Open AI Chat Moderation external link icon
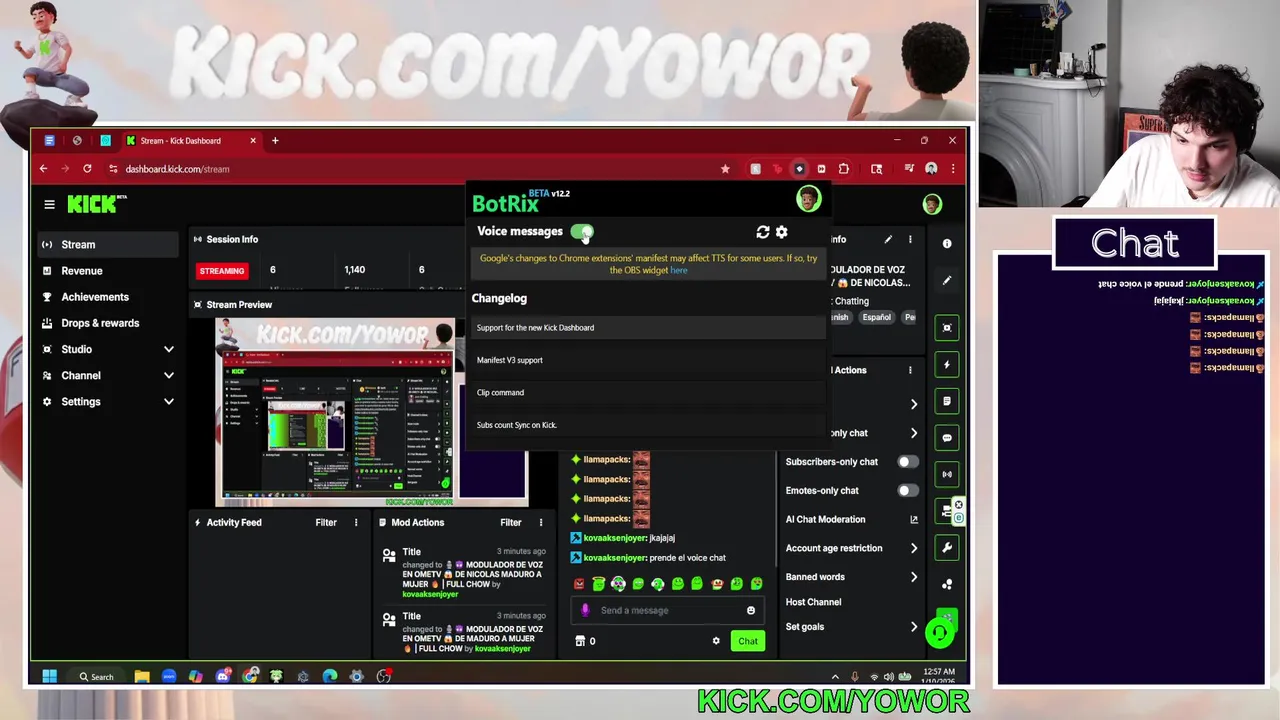 coord(913,519)
